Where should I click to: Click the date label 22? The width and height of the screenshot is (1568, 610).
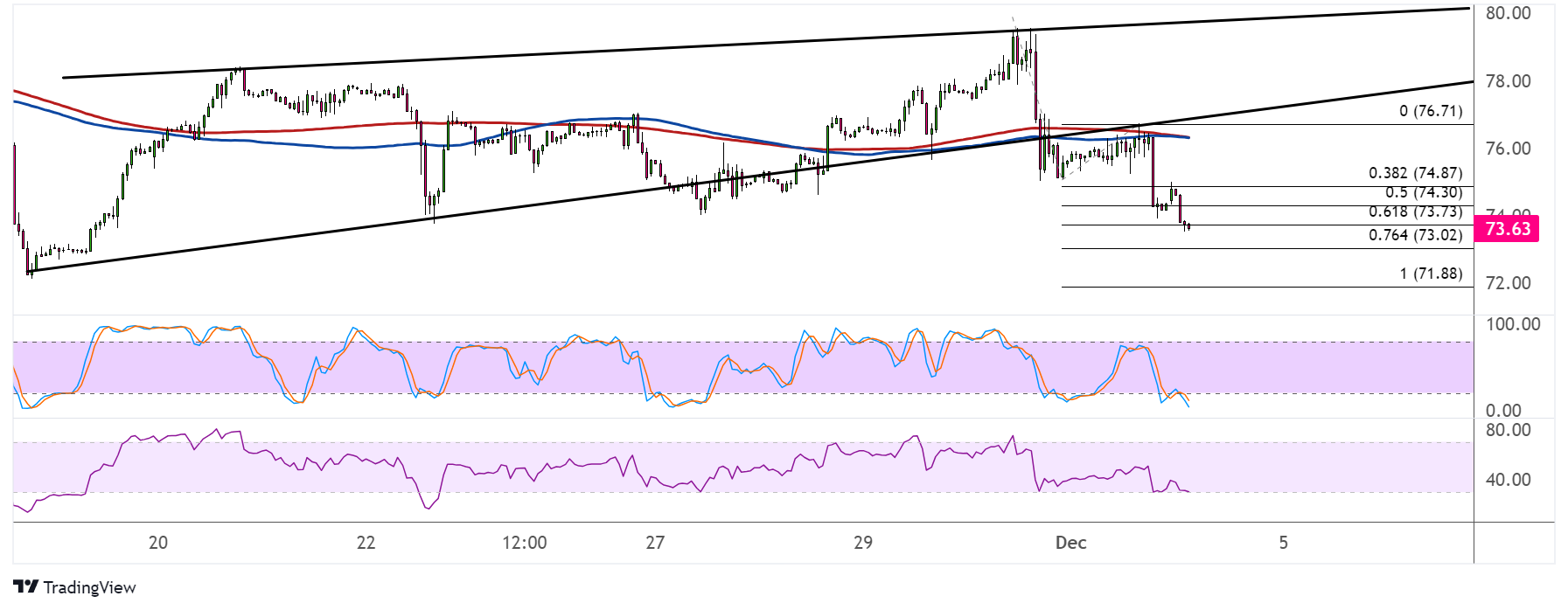pos(366,543)
